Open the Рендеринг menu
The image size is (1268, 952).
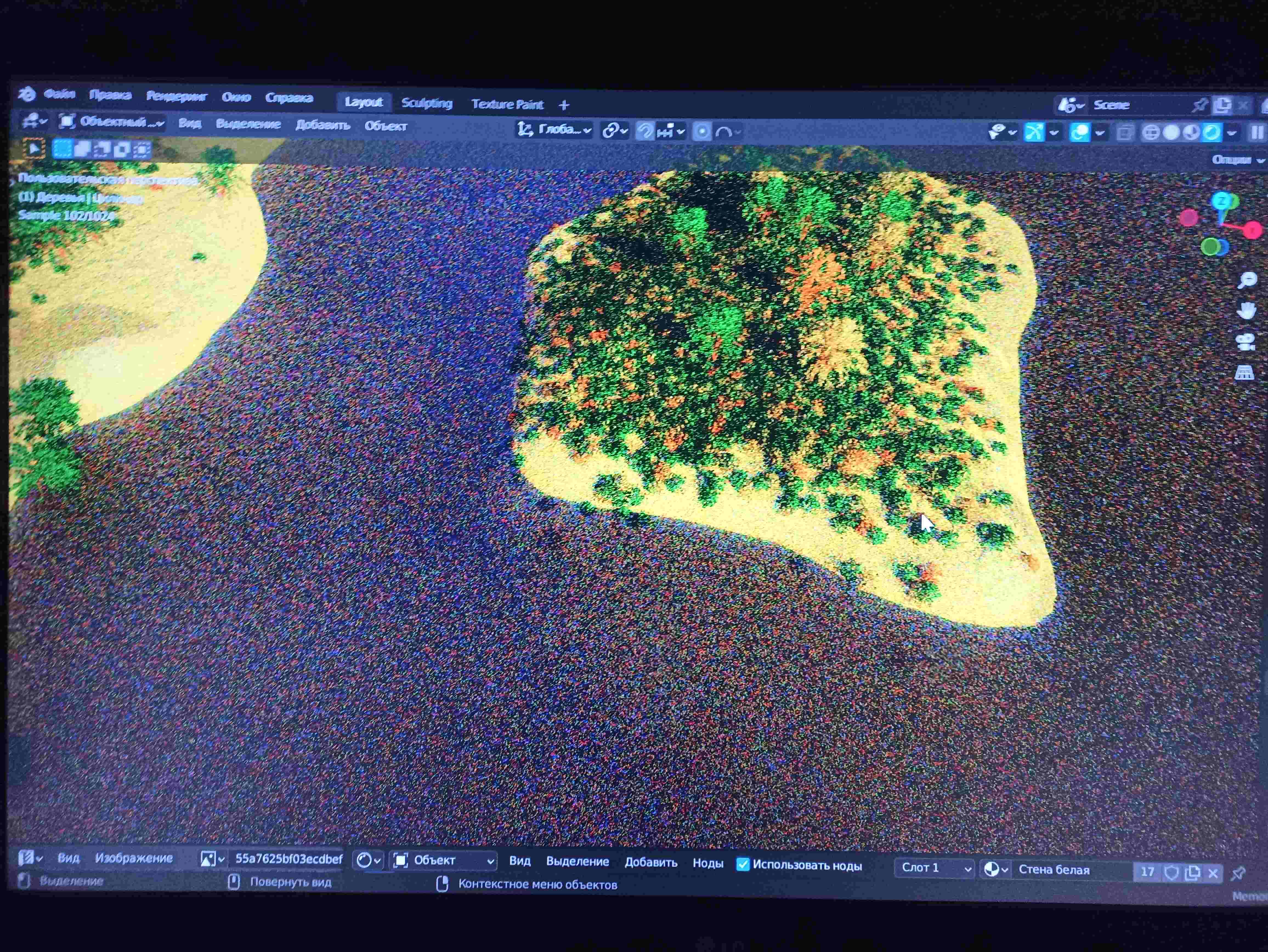176,96
